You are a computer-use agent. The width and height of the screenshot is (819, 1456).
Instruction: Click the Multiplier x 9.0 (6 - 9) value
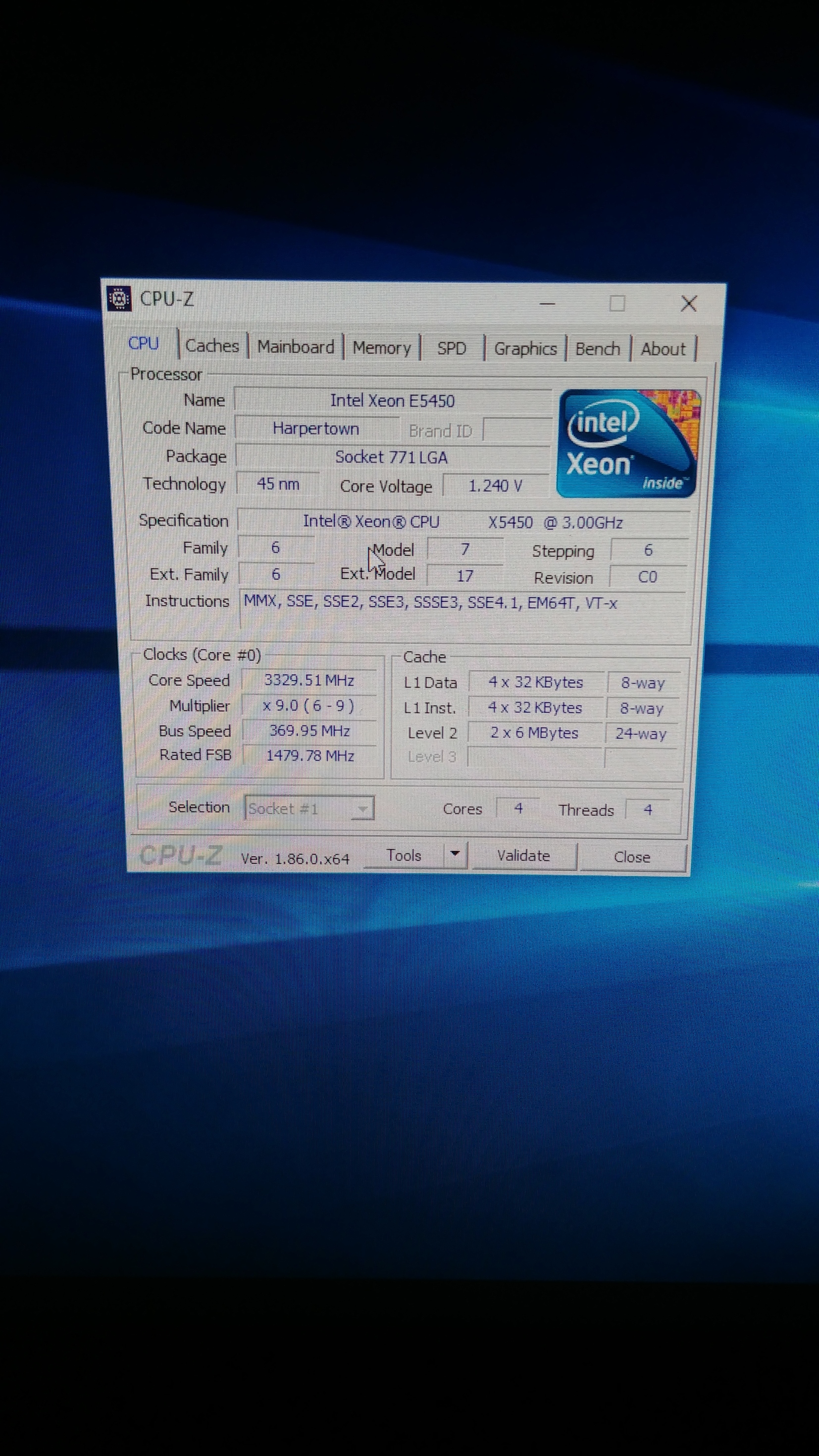309,705
